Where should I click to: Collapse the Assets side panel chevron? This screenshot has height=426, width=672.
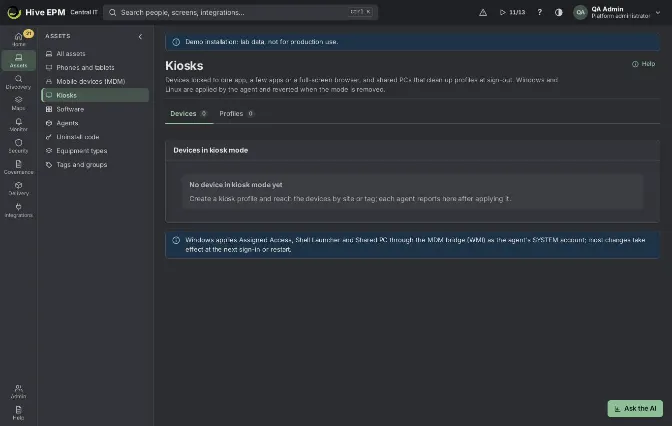coord(140,36)
